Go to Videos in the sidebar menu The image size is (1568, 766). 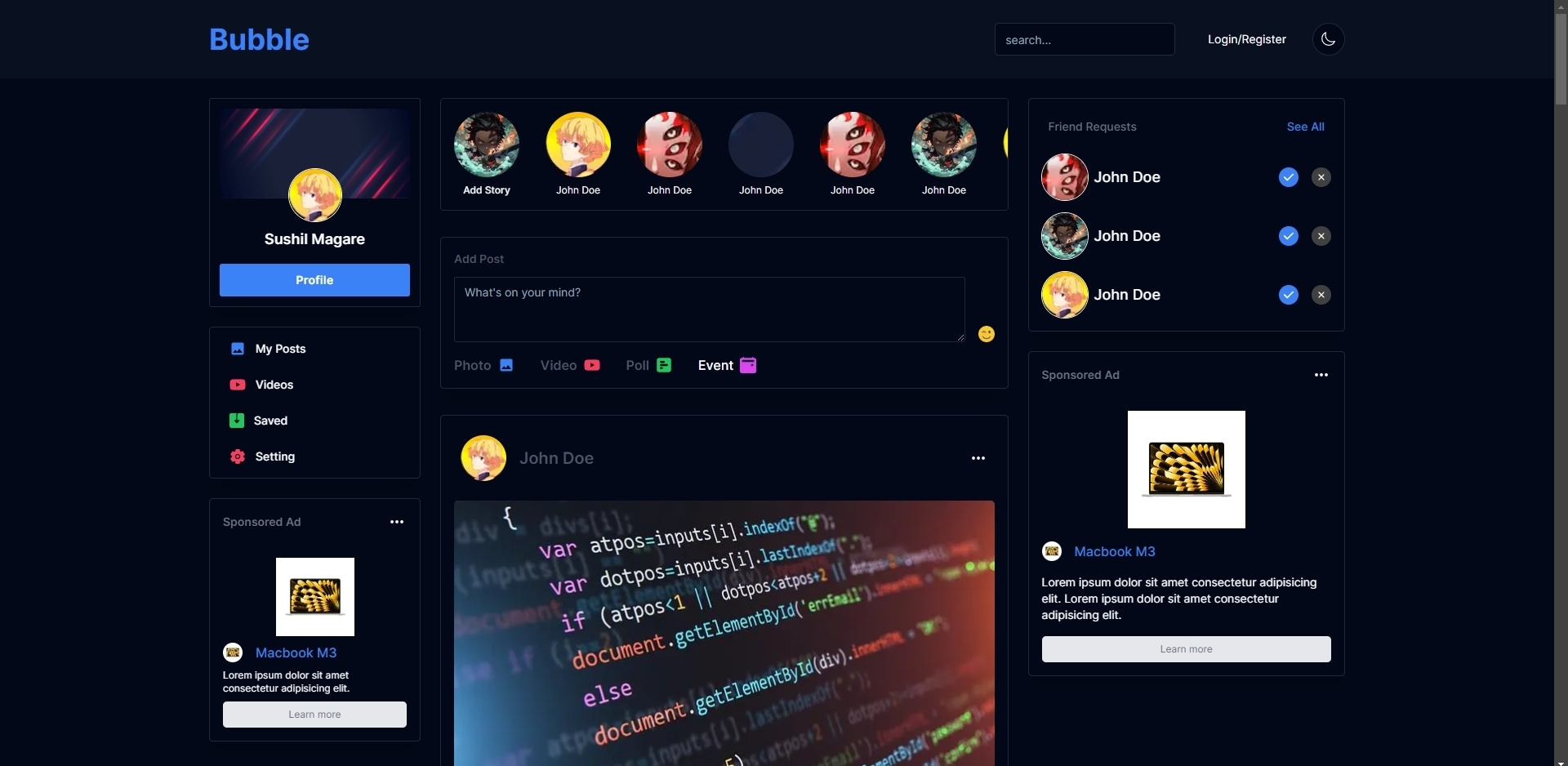261,385
